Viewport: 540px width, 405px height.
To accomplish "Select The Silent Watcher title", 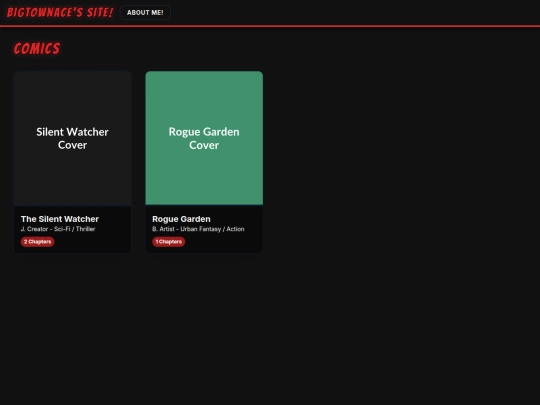I will click(x=60, y=219).
